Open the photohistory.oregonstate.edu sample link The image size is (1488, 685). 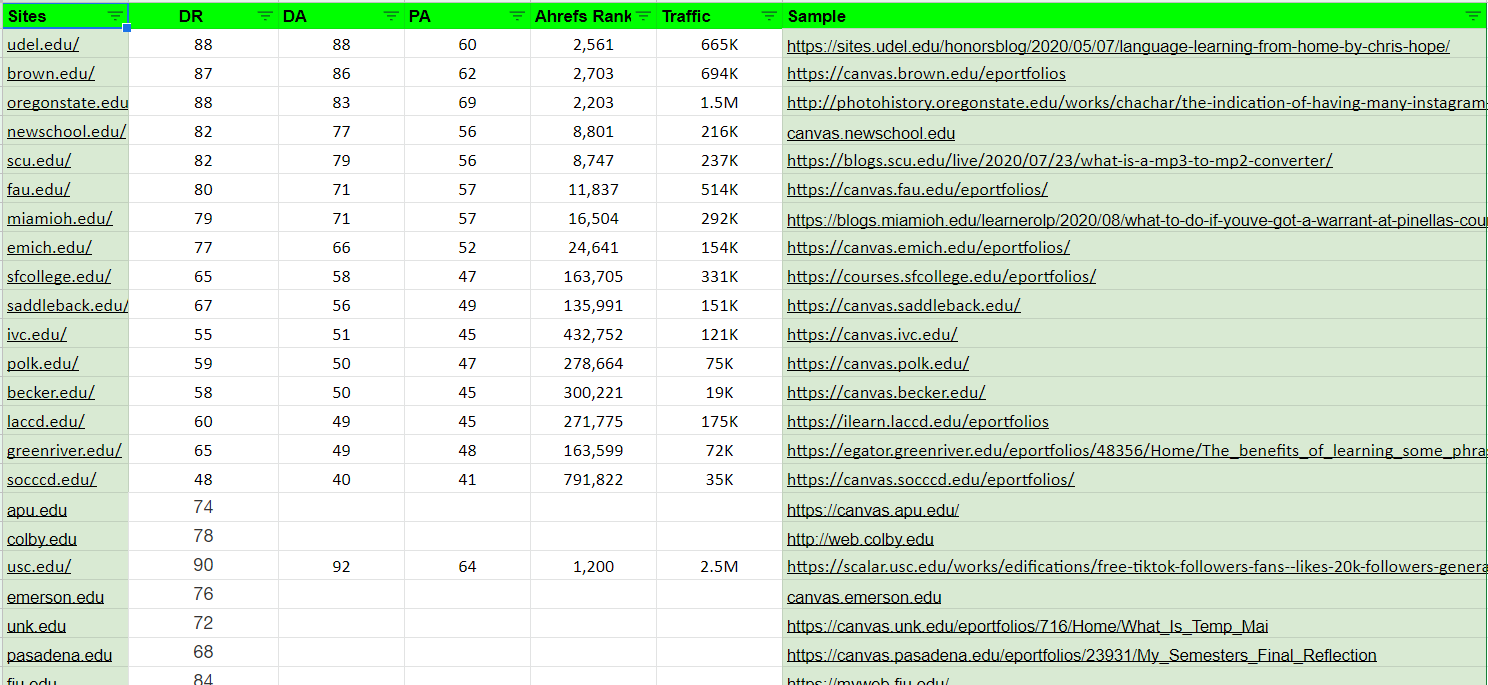pos(1137,103)
